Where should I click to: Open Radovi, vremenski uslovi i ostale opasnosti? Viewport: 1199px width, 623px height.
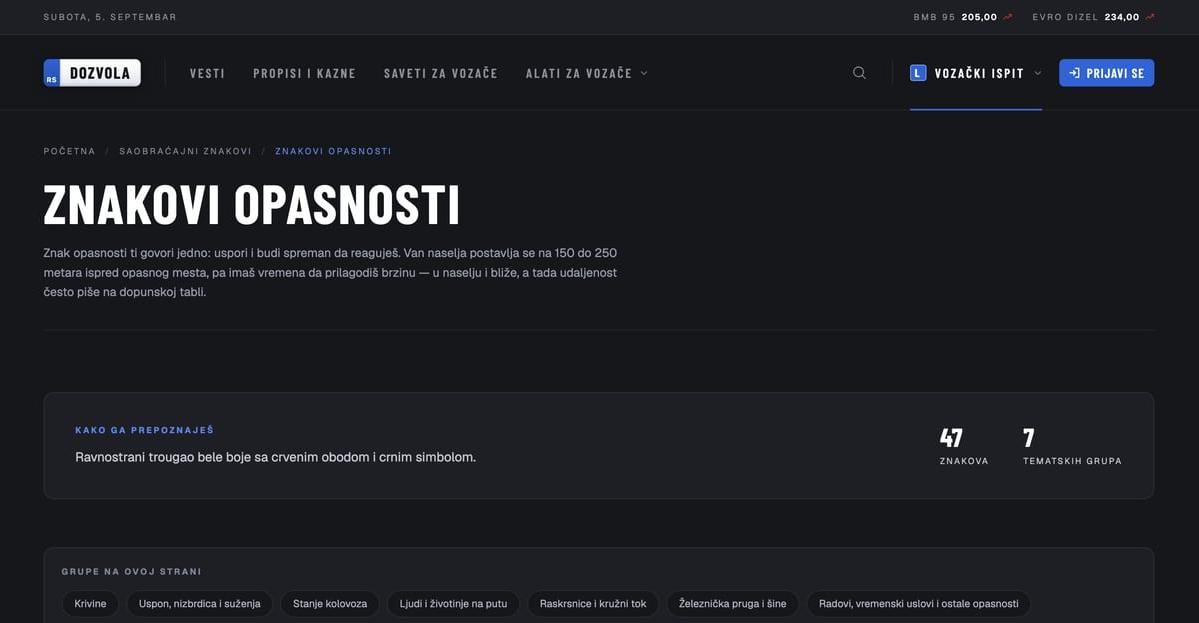(918, 604)
